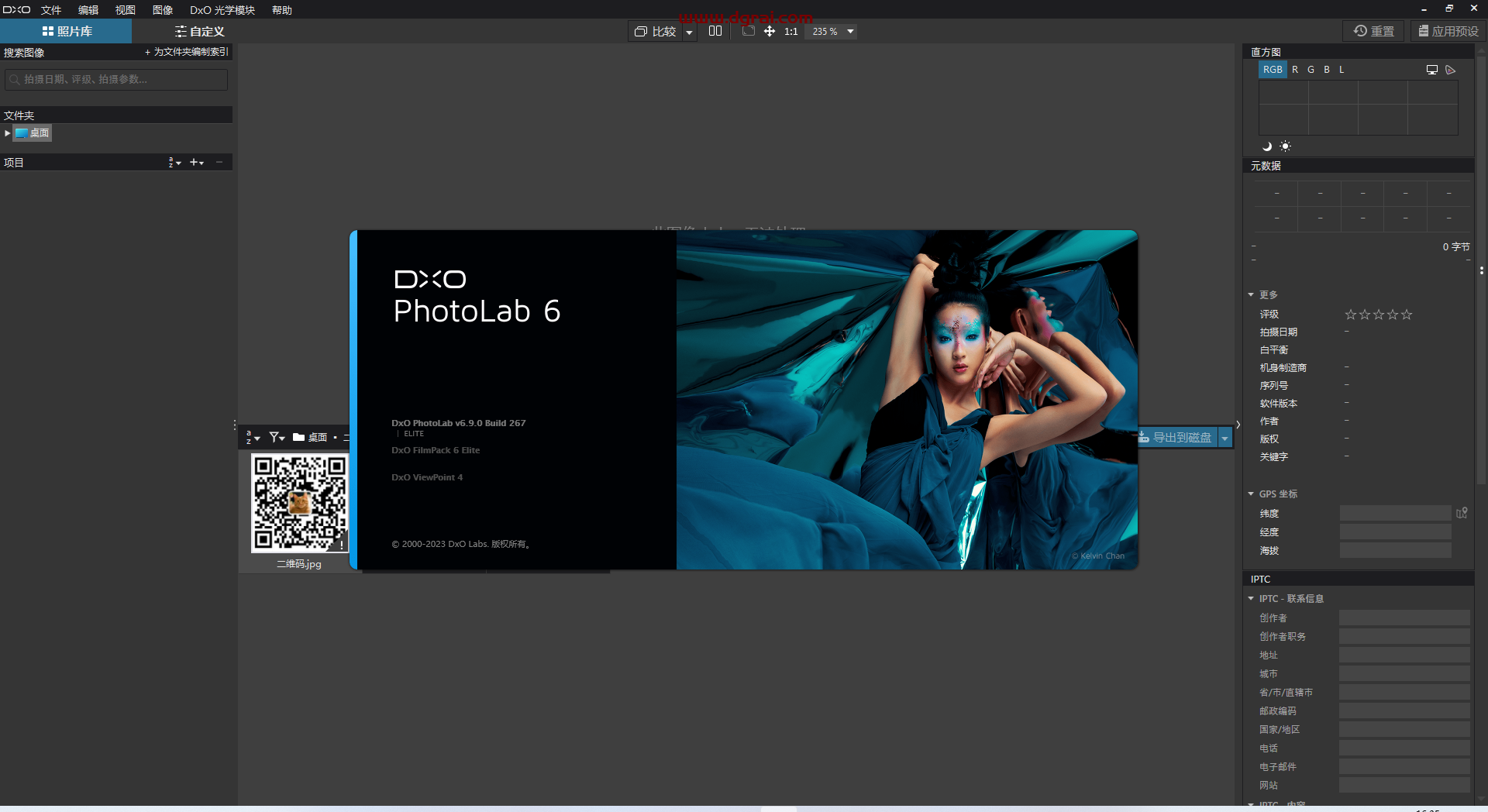Click the left panel vertical dots resize handle

(235, 425)
